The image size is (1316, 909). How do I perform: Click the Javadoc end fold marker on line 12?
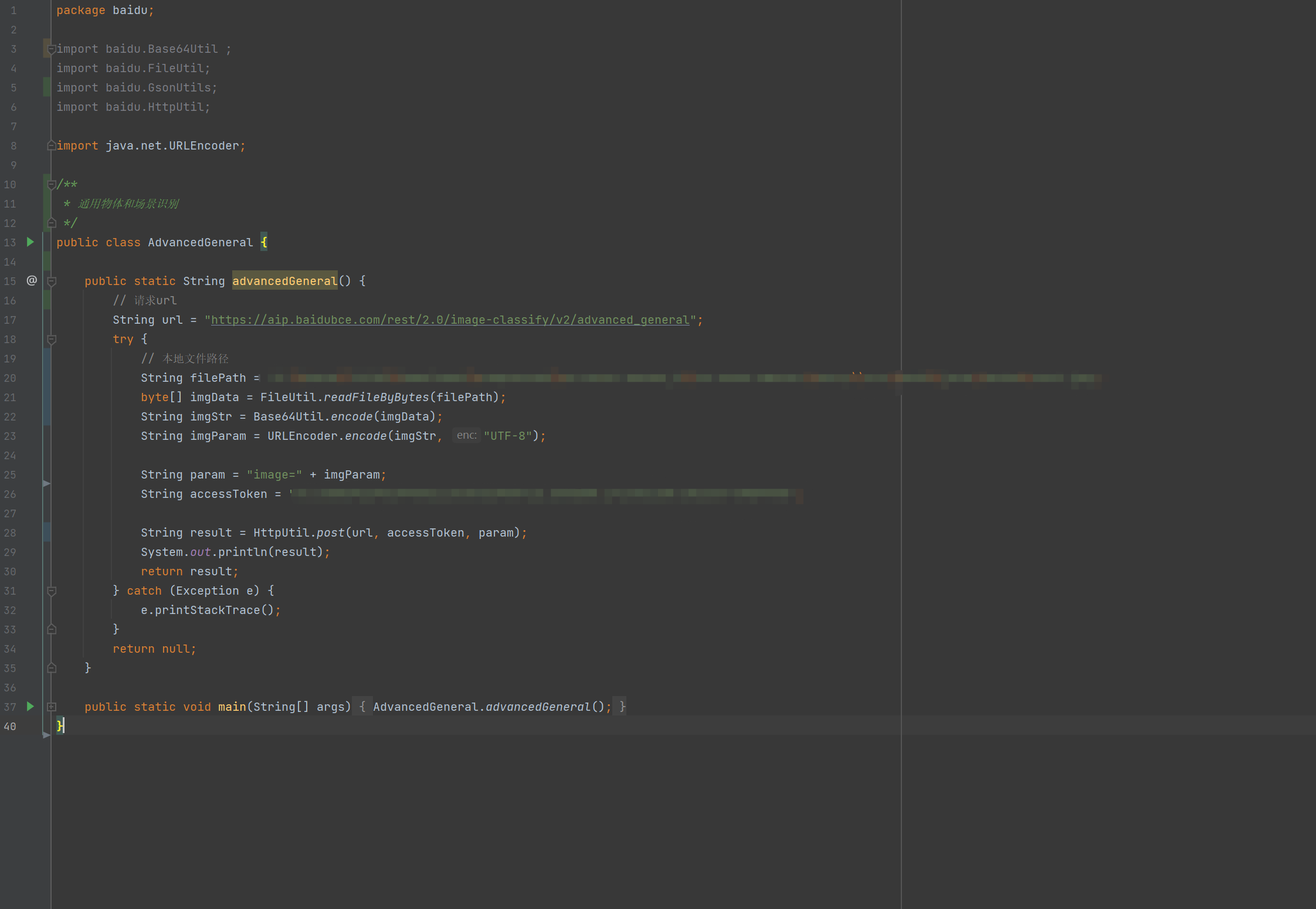coord(52,223)
